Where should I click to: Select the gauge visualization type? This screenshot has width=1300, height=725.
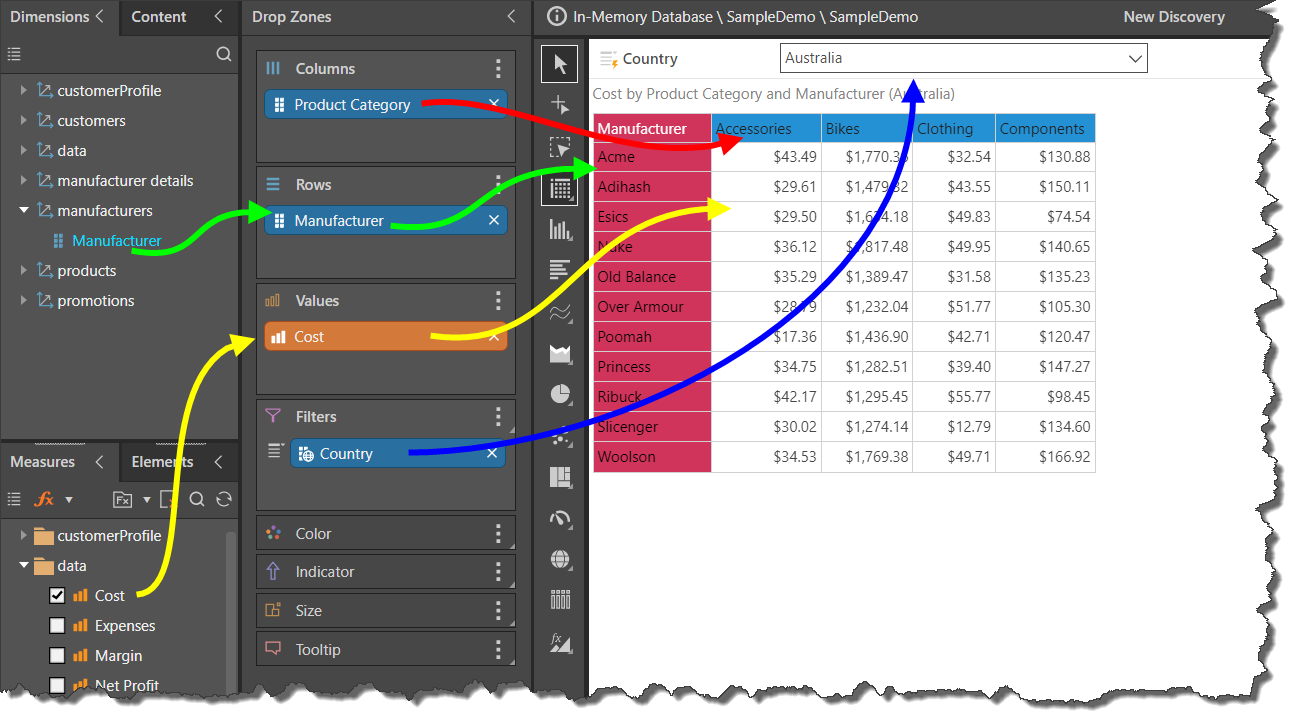pos(560,518)
